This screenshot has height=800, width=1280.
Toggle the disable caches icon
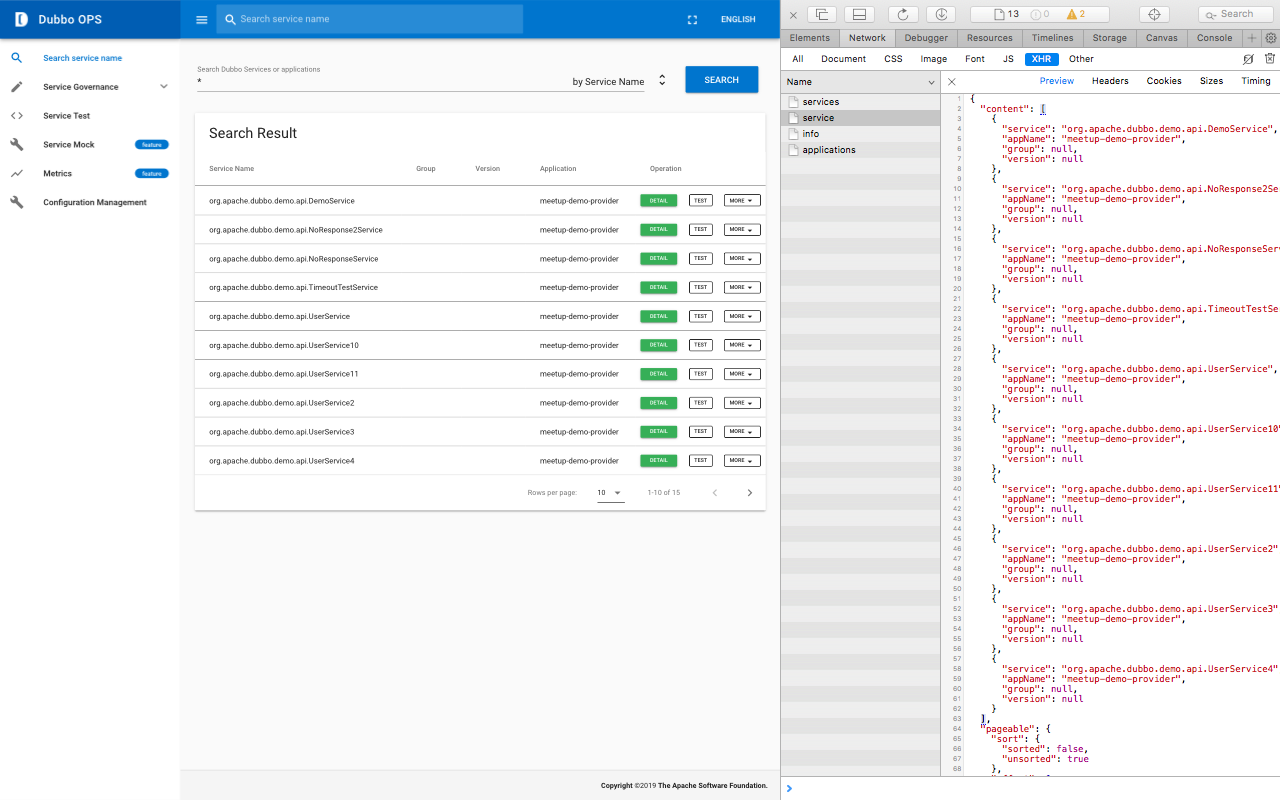pyautogui.click(x=1248, y=59)
